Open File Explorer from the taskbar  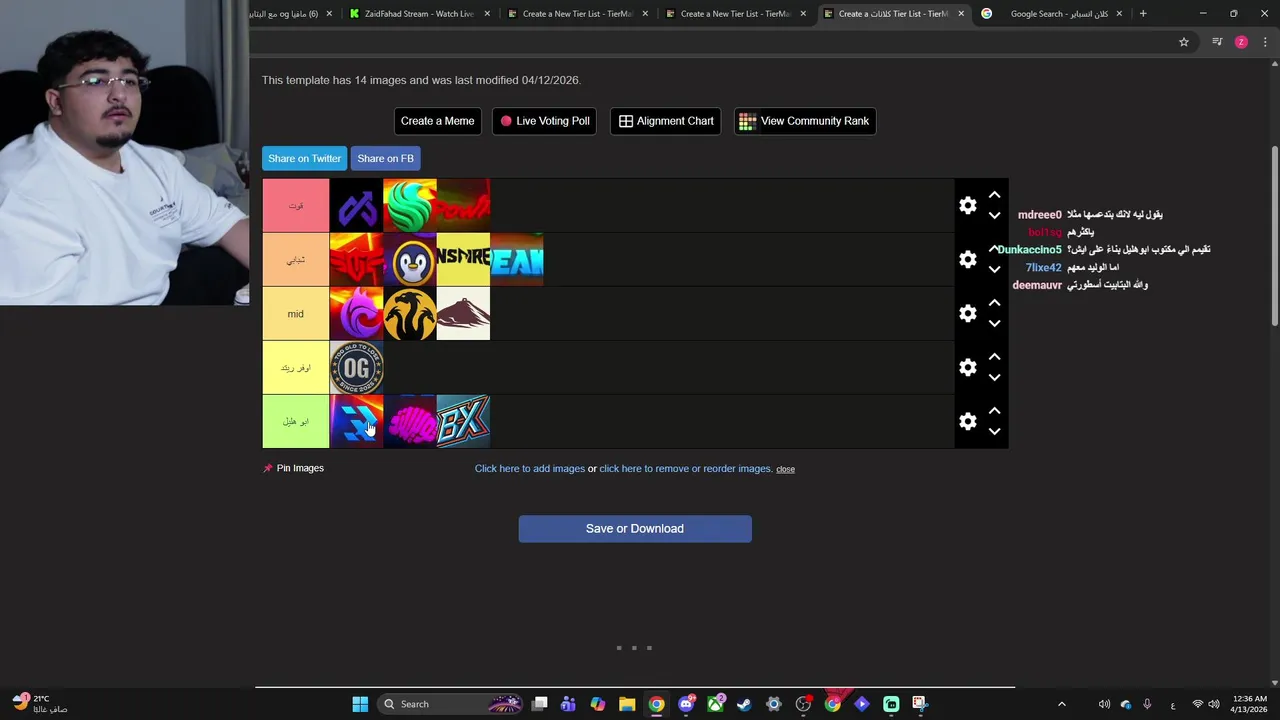(x=627, y=704)
